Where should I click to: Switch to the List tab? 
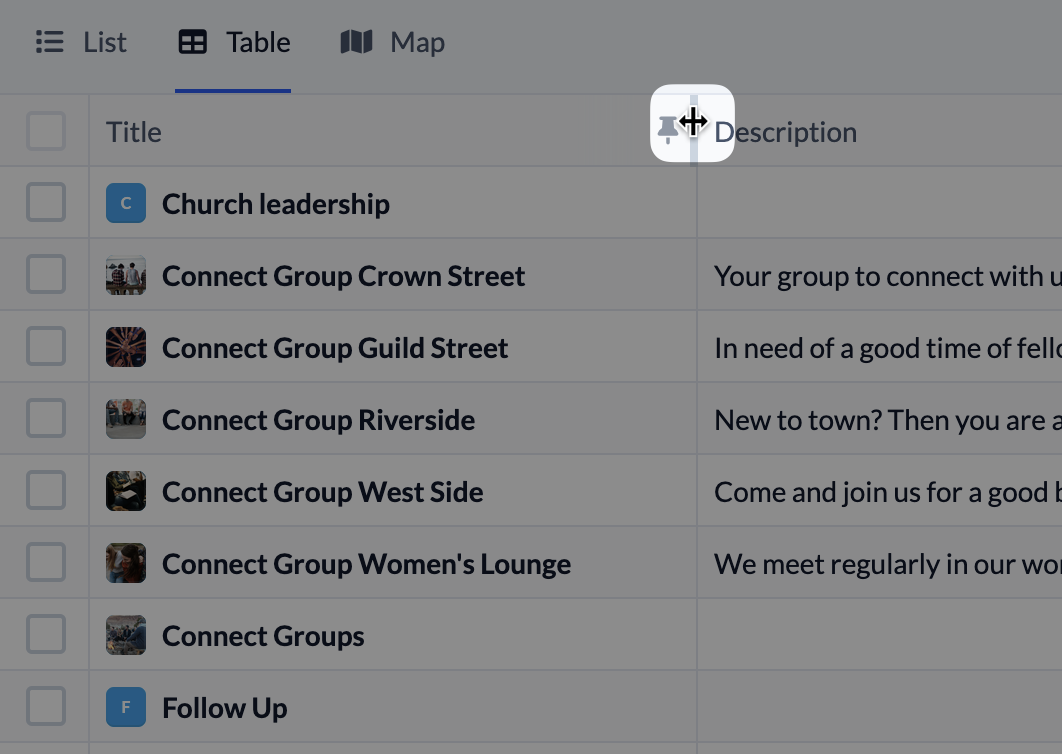click(x=81, y=42)
